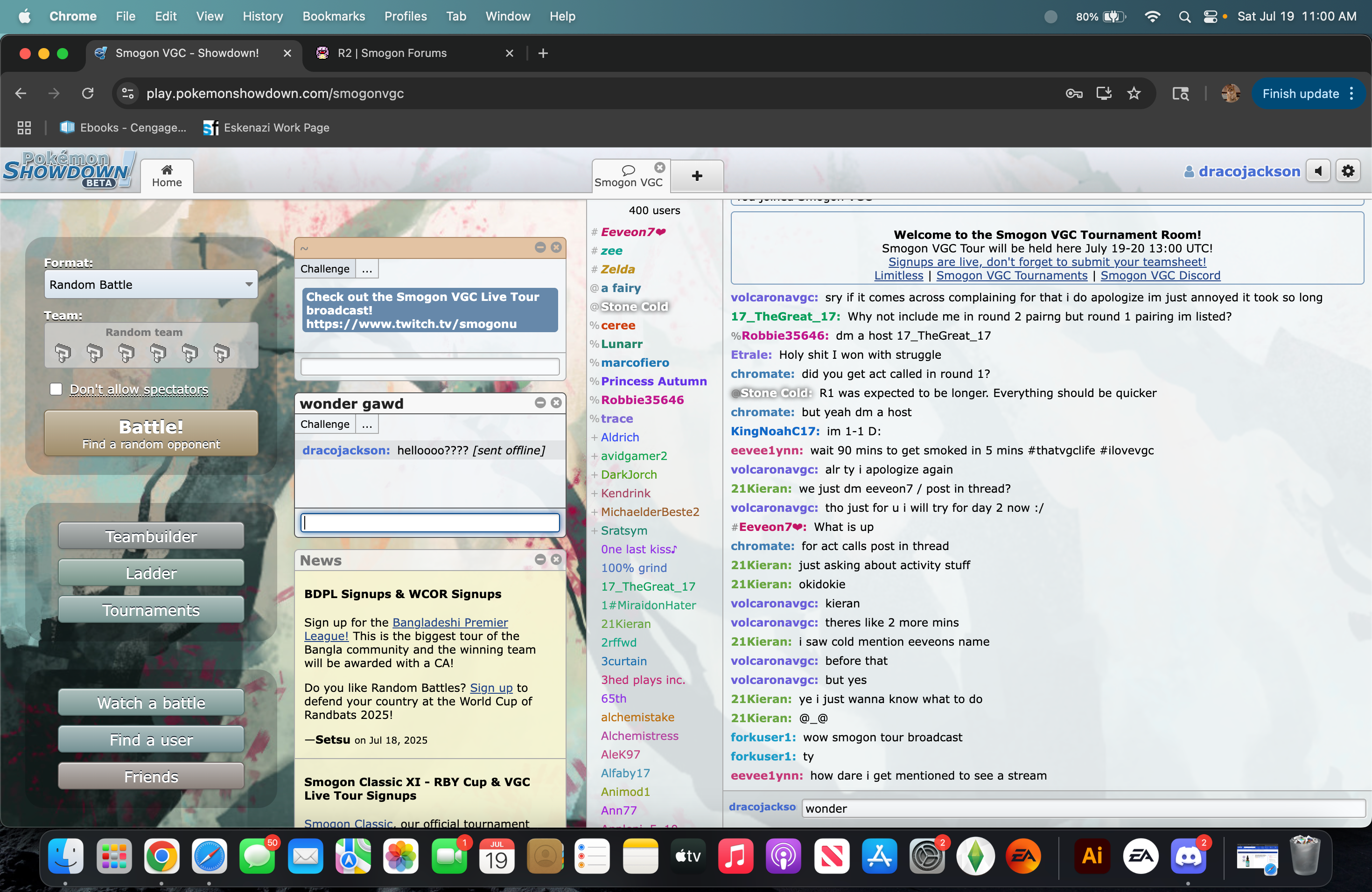Open Finder in the dock

[66, 857]
